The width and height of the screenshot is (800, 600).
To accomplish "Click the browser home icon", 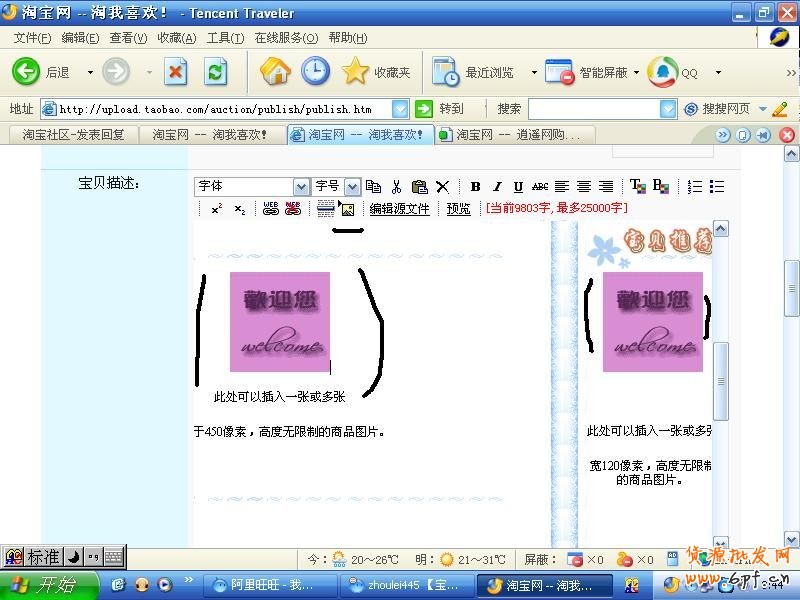I will click(x=275, y=71).
